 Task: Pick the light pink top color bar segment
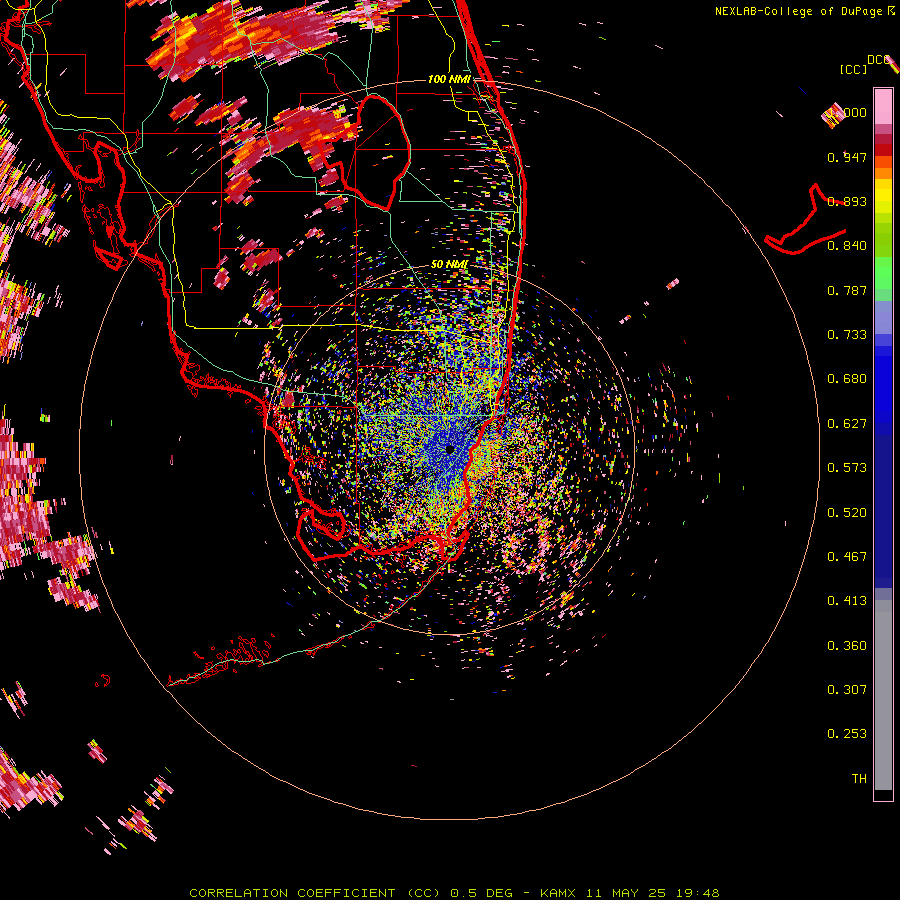[883, 106]
